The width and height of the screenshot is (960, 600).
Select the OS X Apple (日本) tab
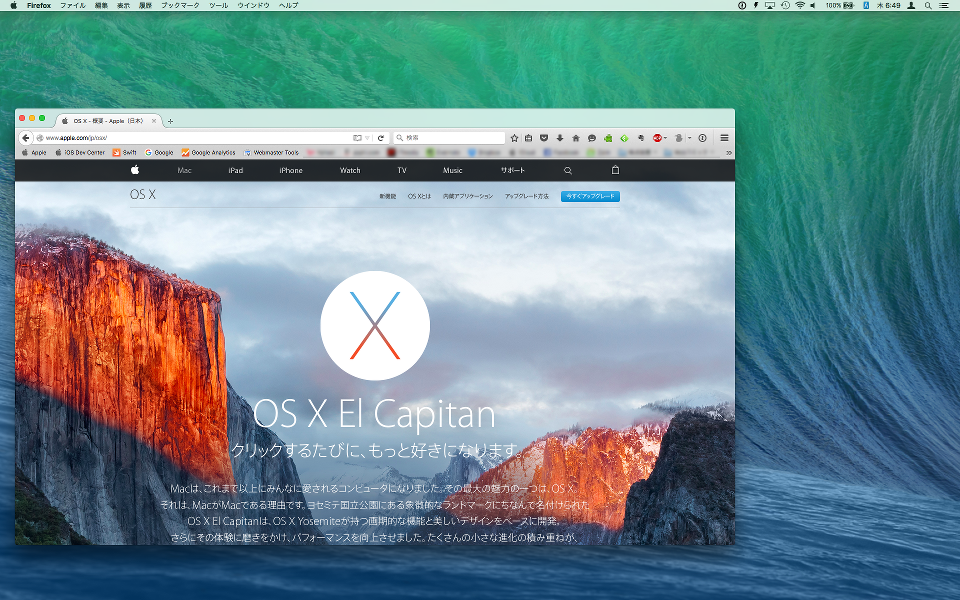click(108, 121)
